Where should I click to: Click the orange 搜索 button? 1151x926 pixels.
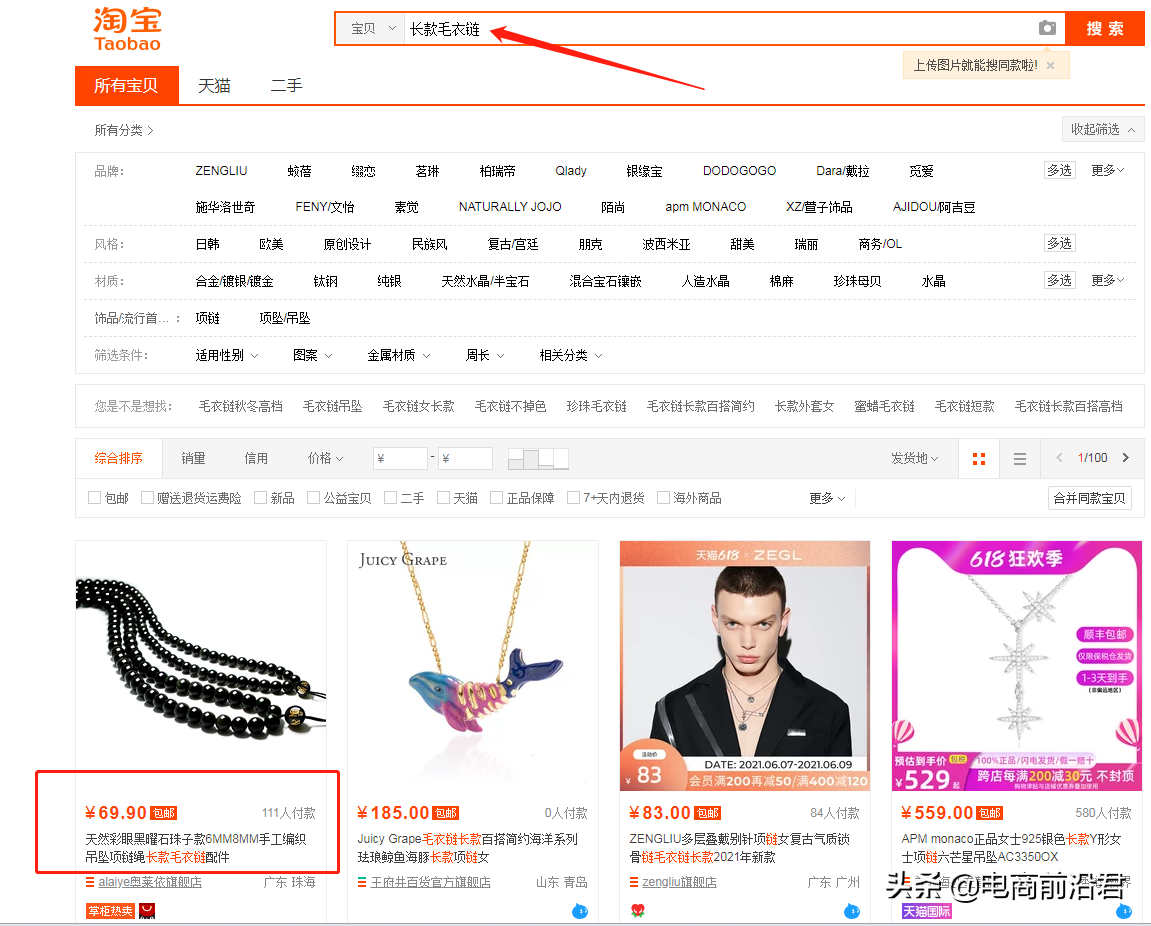(1105, 29)
